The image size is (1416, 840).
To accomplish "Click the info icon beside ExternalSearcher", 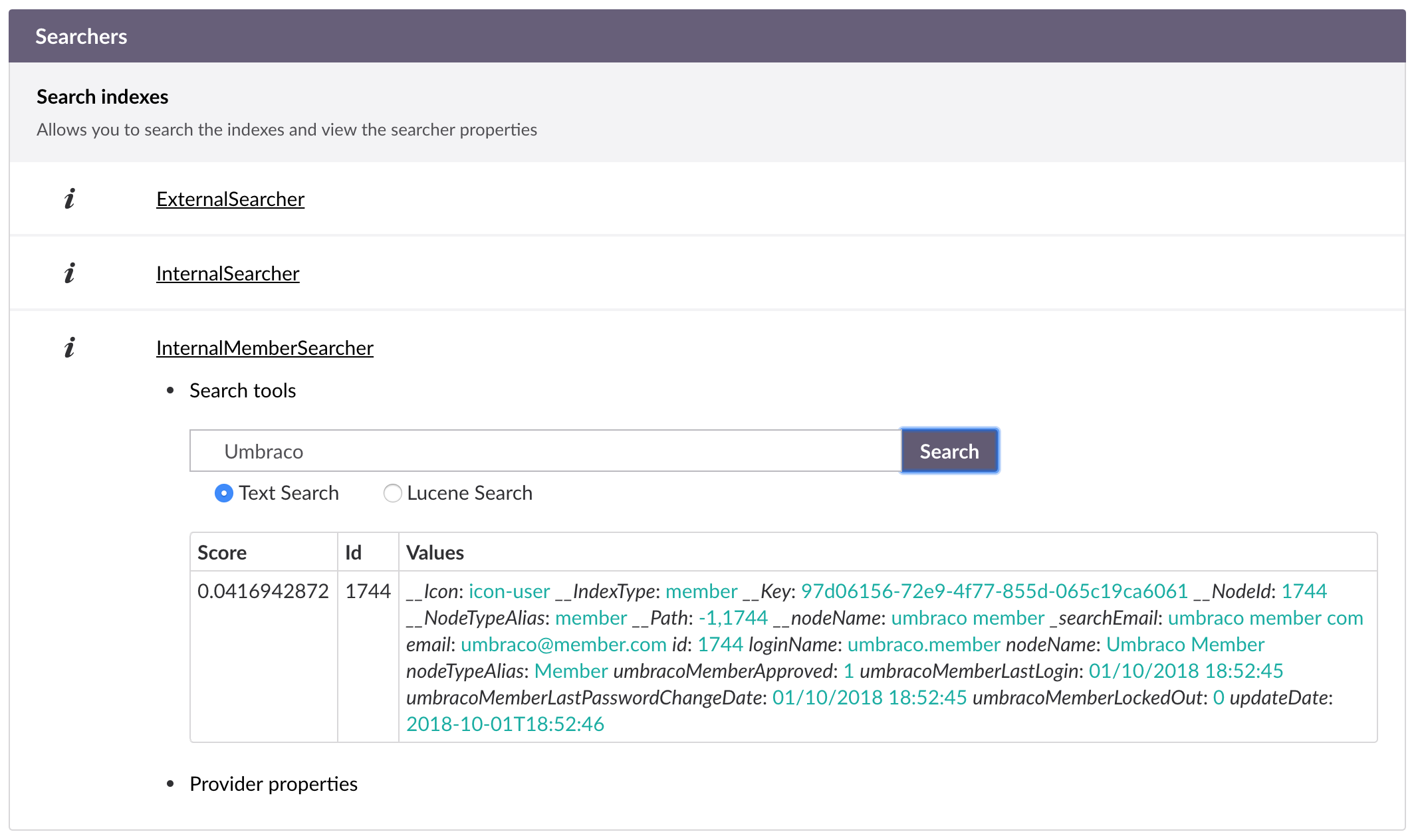I will (x=70, y=199).
